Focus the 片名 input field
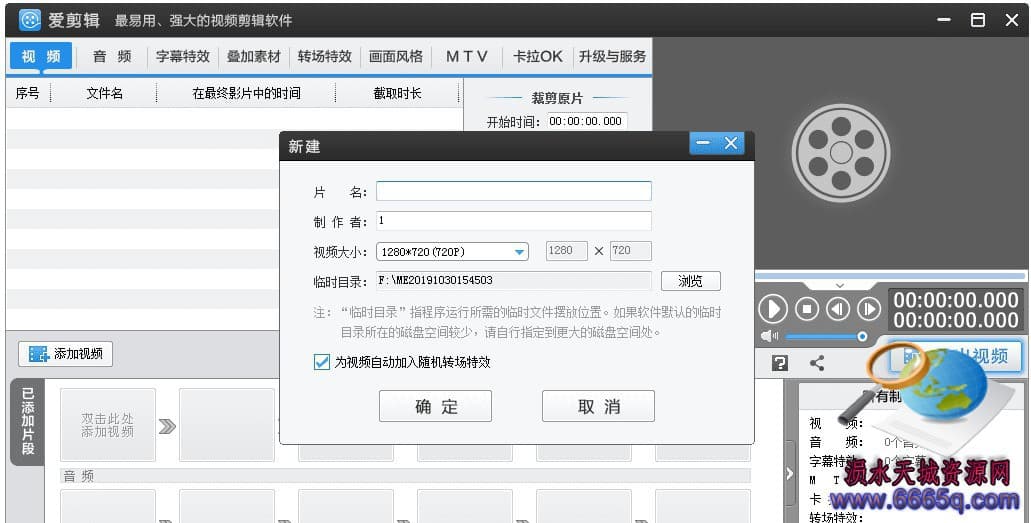 tap(514, 191)
